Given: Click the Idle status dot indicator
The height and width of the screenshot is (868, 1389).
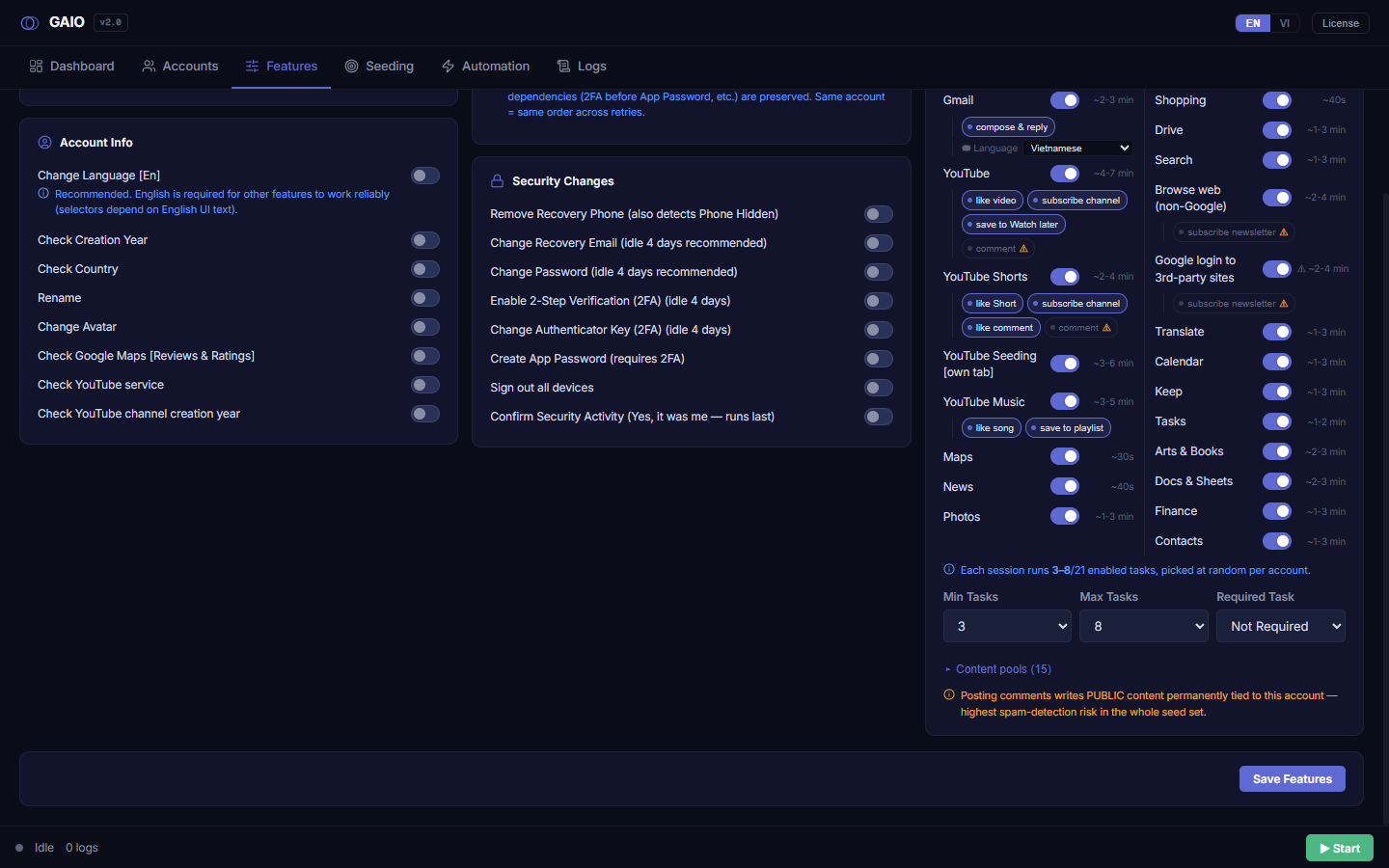Looking at the screenshot, I should coord(19,849).
